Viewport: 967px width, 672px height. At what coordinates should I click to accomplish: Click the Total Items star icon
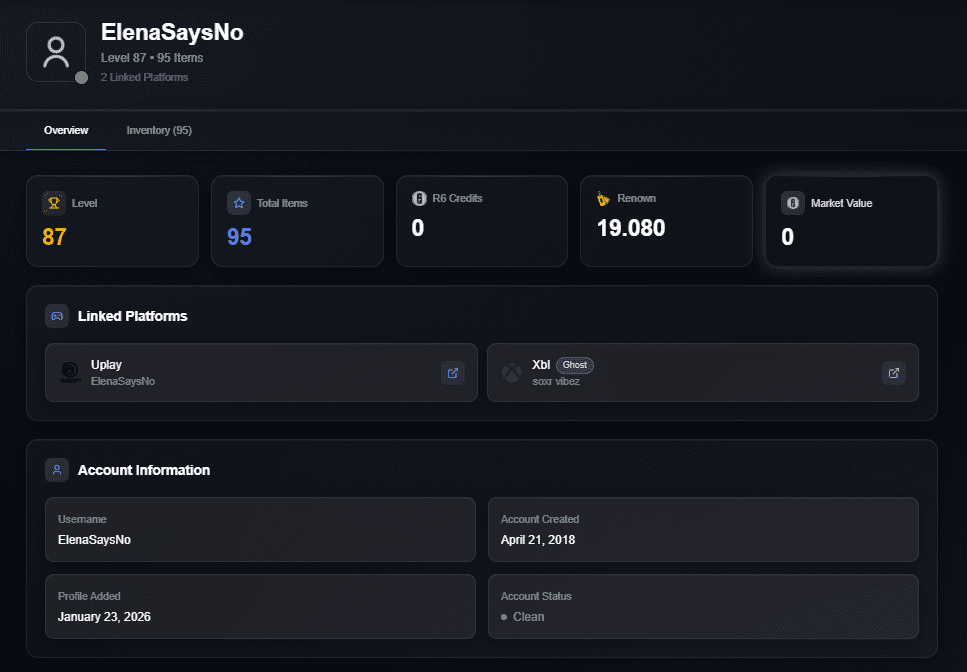239,203
